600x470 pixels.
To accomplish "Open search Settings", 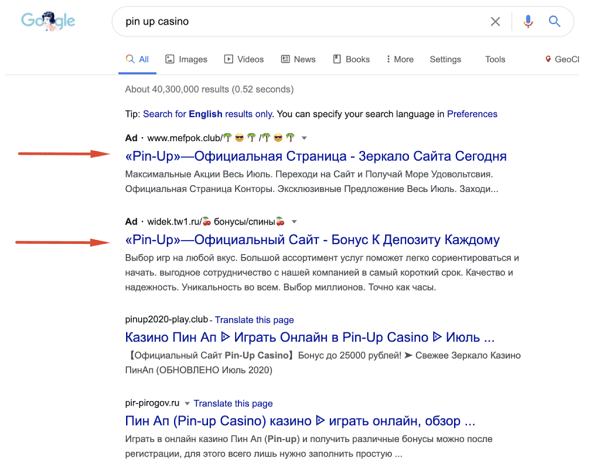I will pos(445,59).
